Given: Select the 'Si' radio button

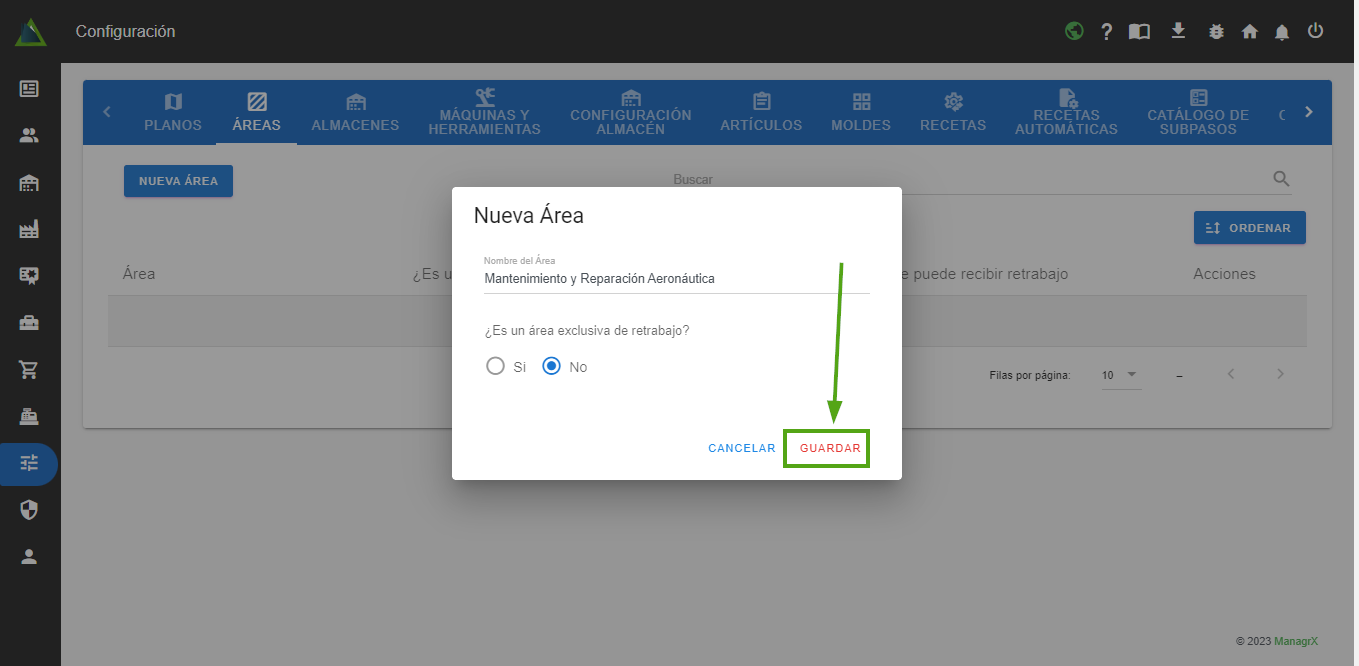Looking at the screenshot, I should coord(495,366).
